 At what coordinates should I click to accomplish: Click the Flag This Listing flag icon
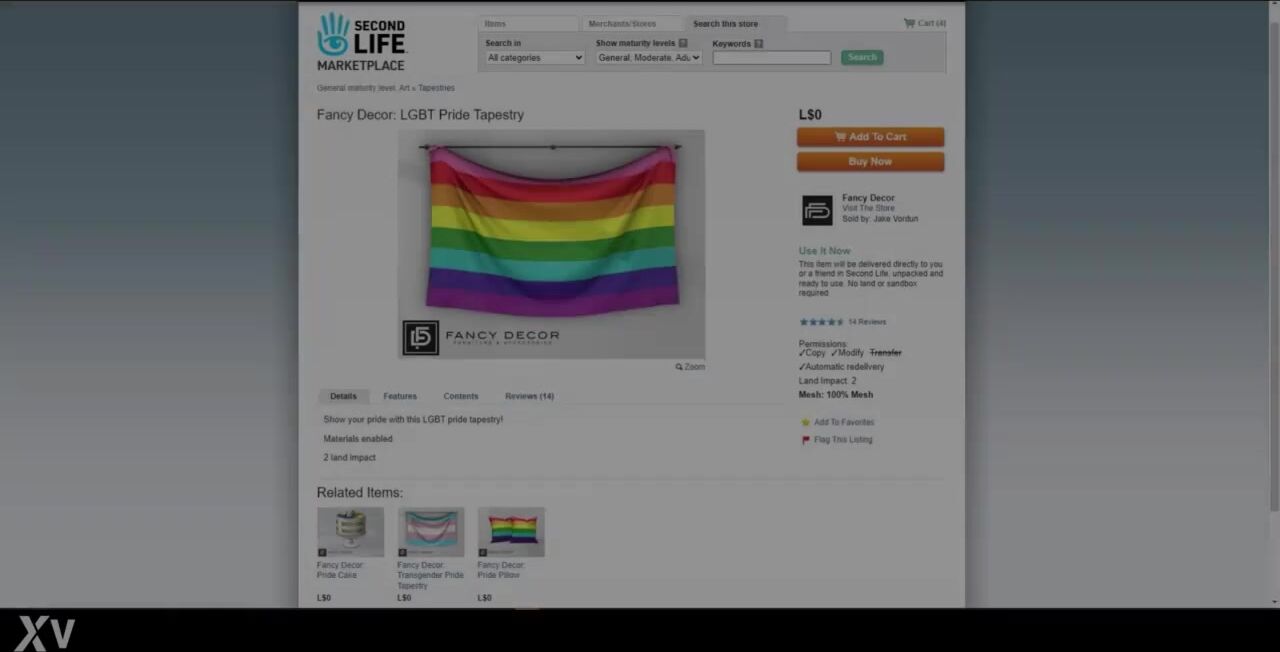tap(805, 440)
